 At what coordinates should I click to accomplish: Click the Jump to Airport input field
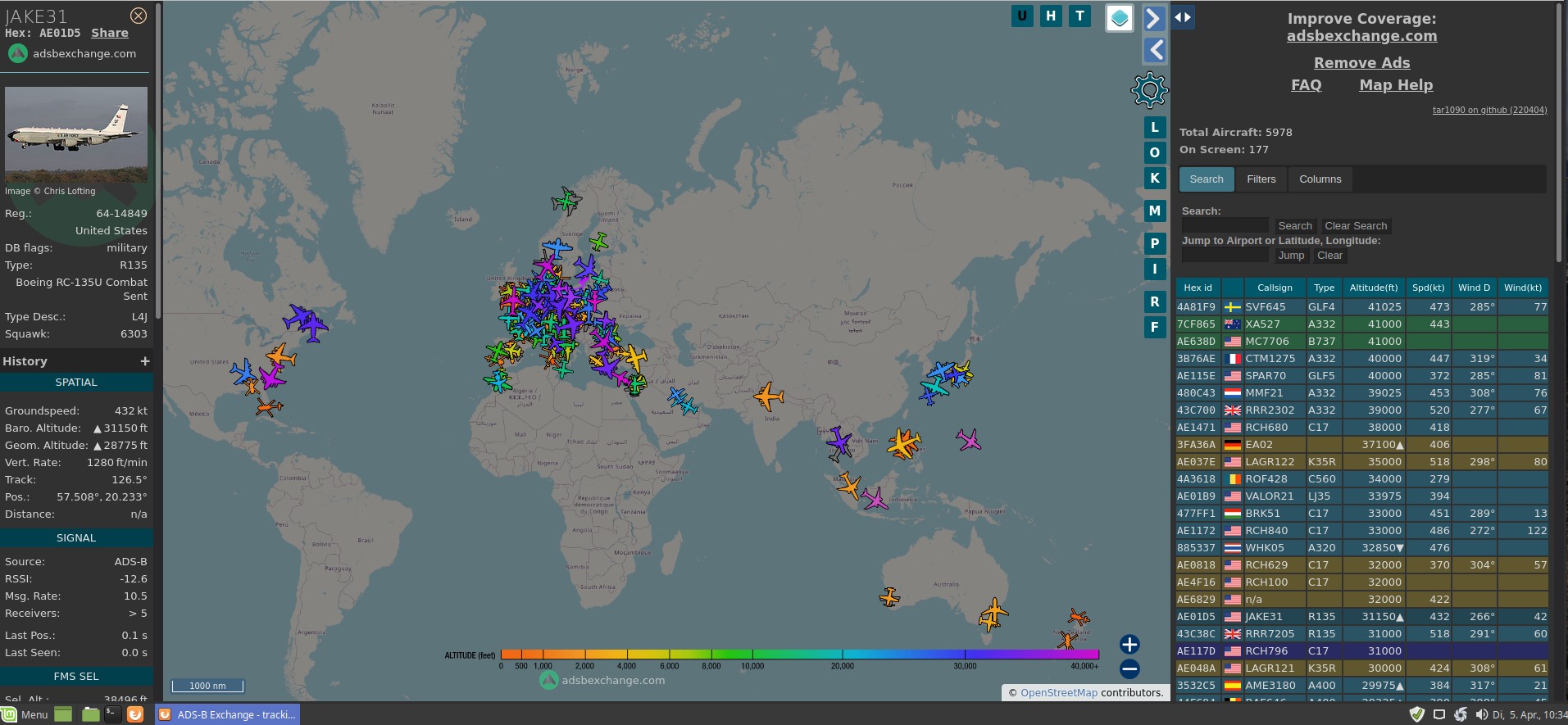pos(1225,256)
